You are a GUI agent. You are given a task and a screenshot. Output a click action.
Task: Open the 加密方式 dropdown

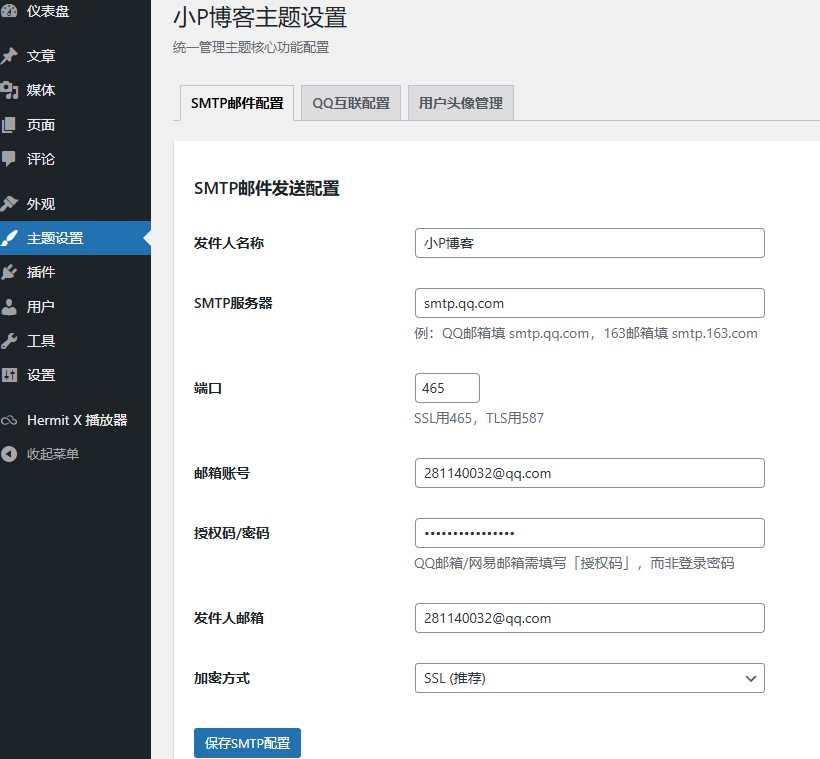tap(589, 678)
